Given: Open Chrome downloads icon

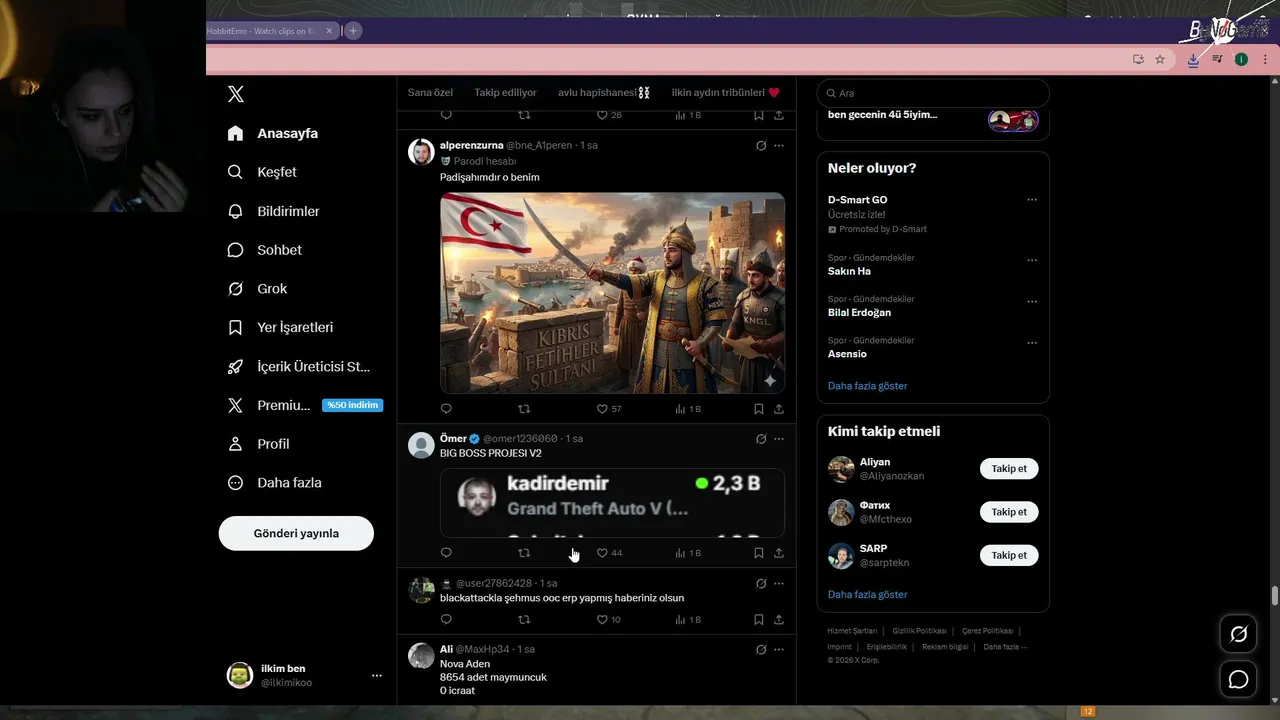Looking at the screenshot, I should pyautogui.click(x=1193, y=59).
